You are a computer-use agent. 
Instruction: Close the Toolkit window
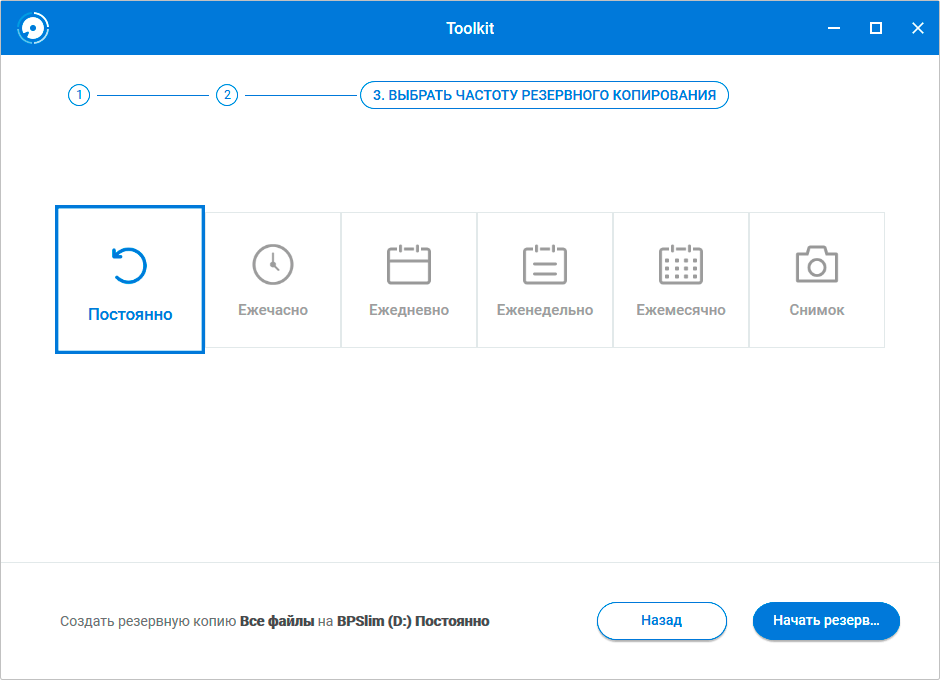(x=918, y=28)
